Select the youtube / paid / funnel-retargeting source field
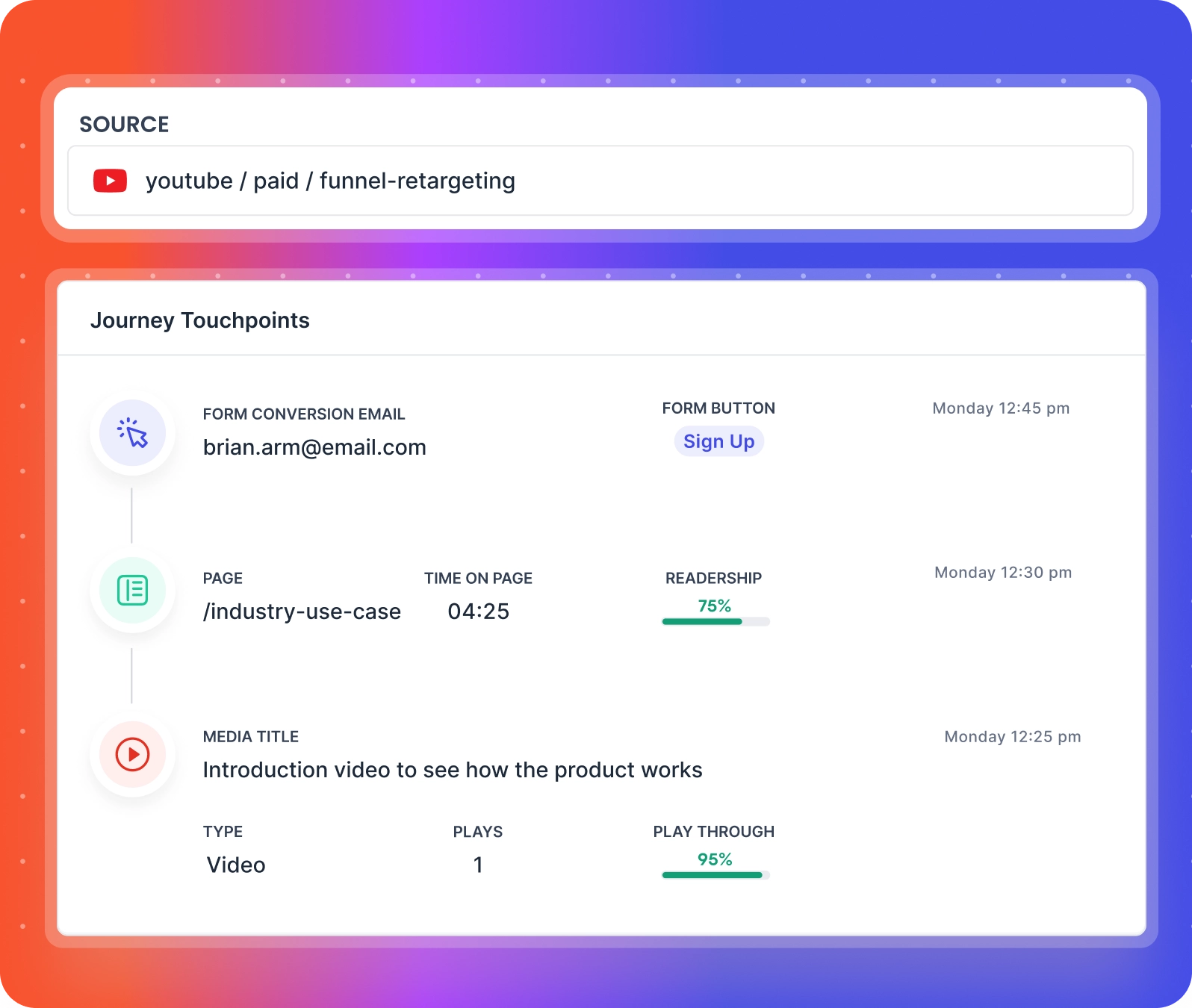The height and width of the screenshot is (1008, 1192). pyautogui.click(x=600, y=181)
